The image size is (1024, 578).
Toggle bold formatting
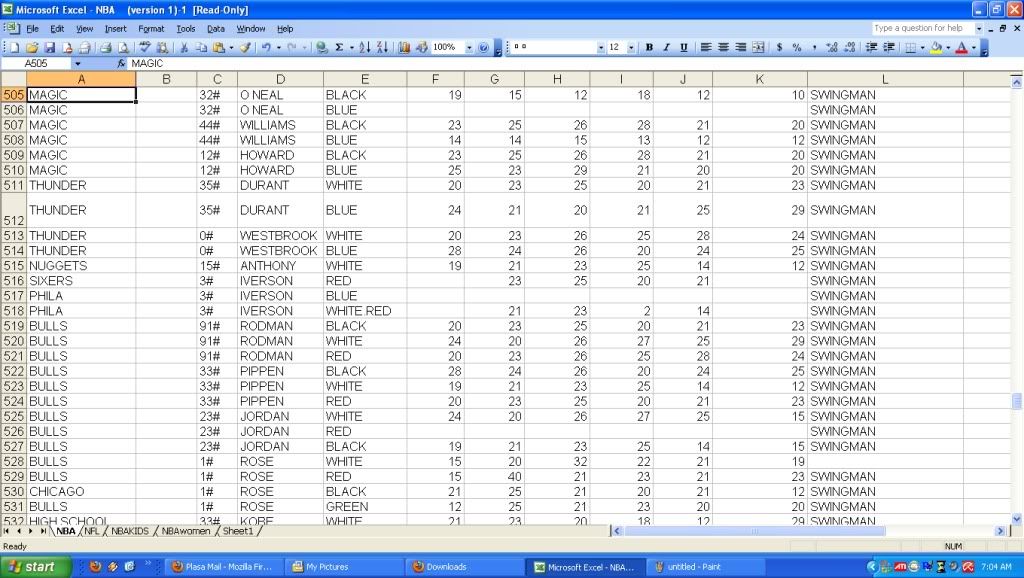pos(649,48)
